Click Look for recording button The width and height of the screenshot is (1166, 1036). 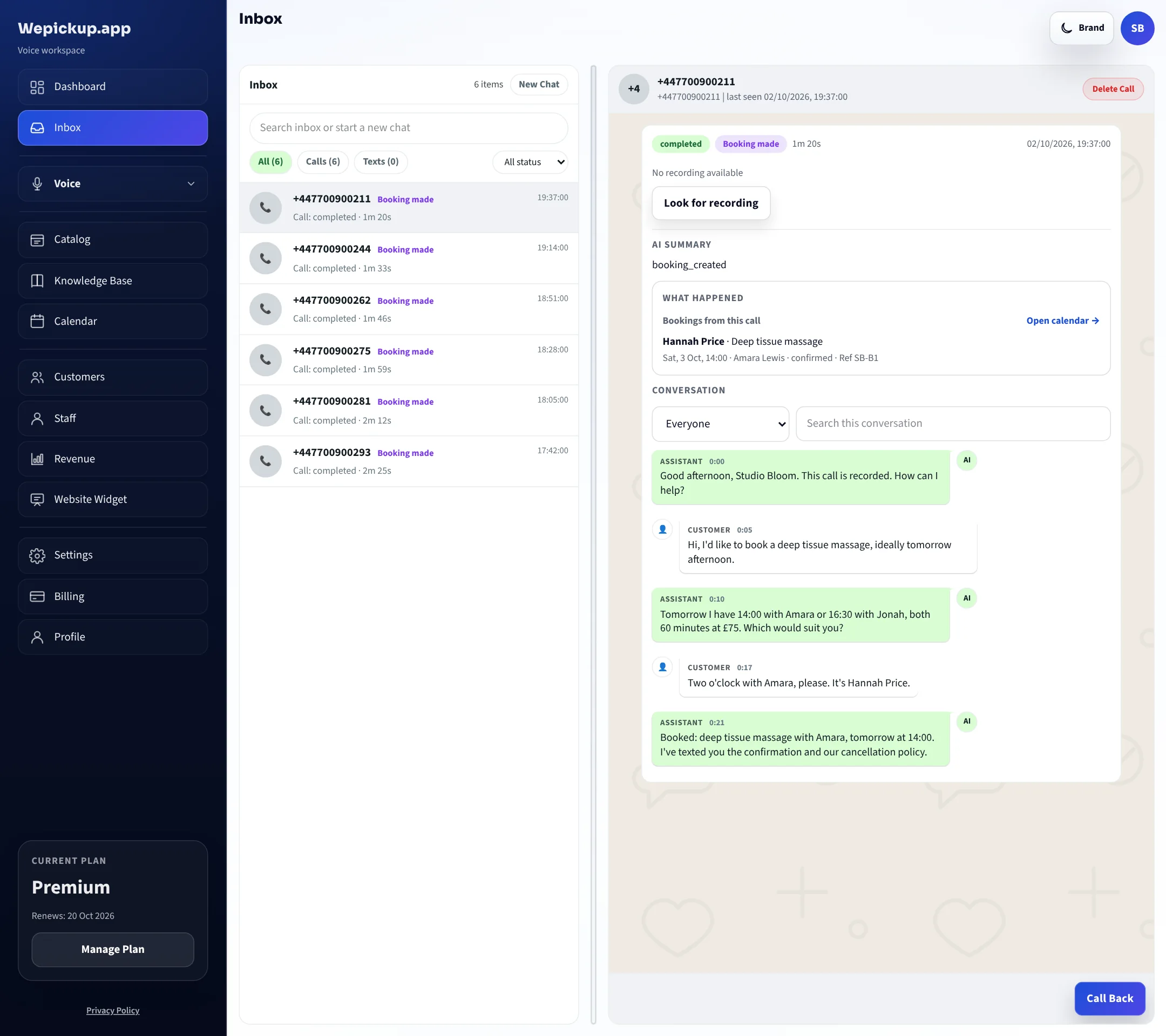pyautogui.click(x=711, y=203)
